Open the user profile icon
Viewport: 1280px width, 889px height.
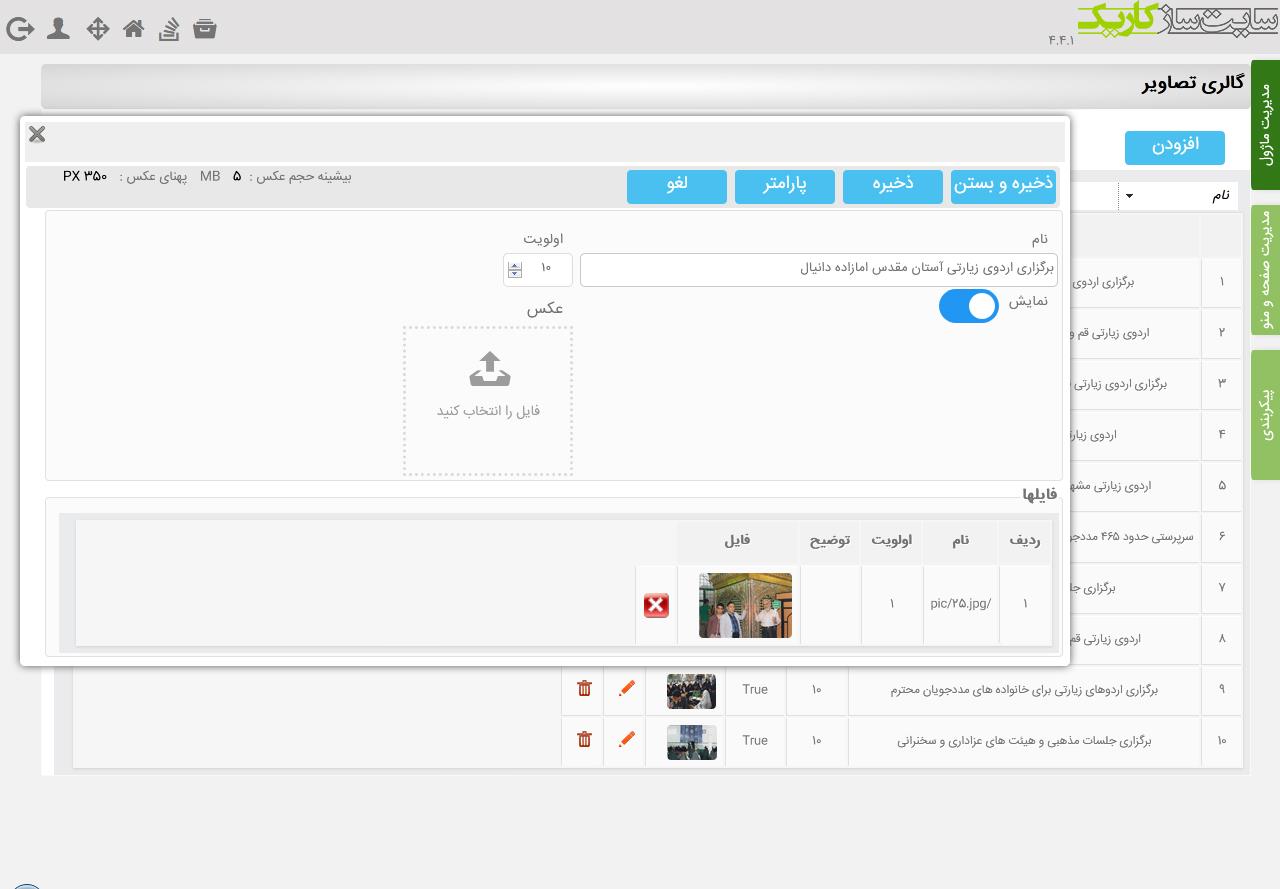click(58, 28)
